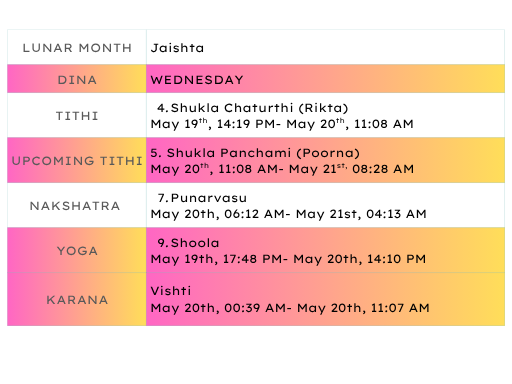Screen dimensions: 512x384
Task: Click the YOGA row label
Action: point(77,251)
